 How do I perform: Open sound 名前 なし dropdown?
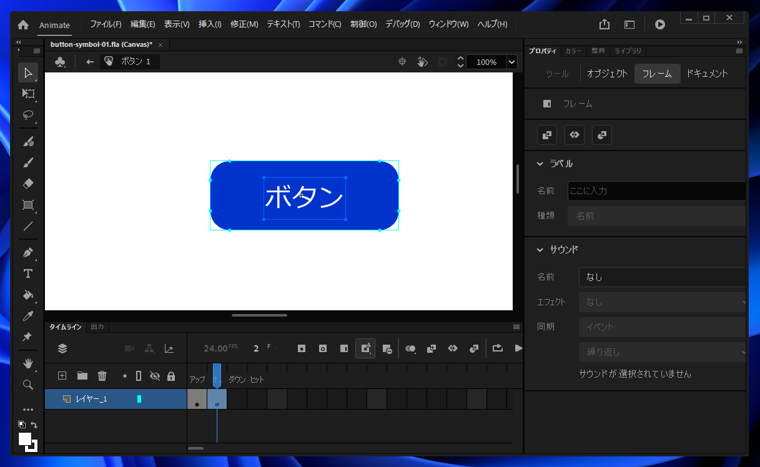(662, 277)
